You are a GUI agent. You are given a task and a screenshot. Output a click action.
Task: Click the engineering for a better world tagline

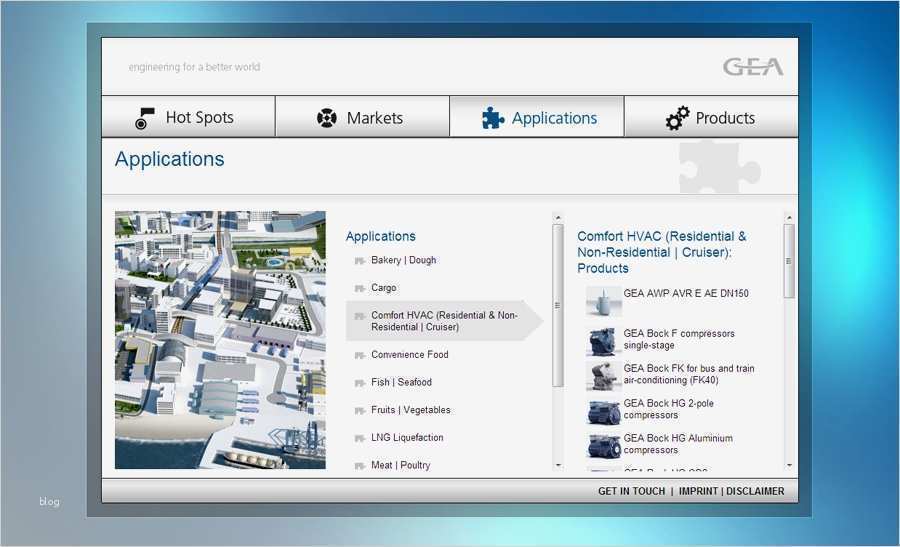point(194,67)
